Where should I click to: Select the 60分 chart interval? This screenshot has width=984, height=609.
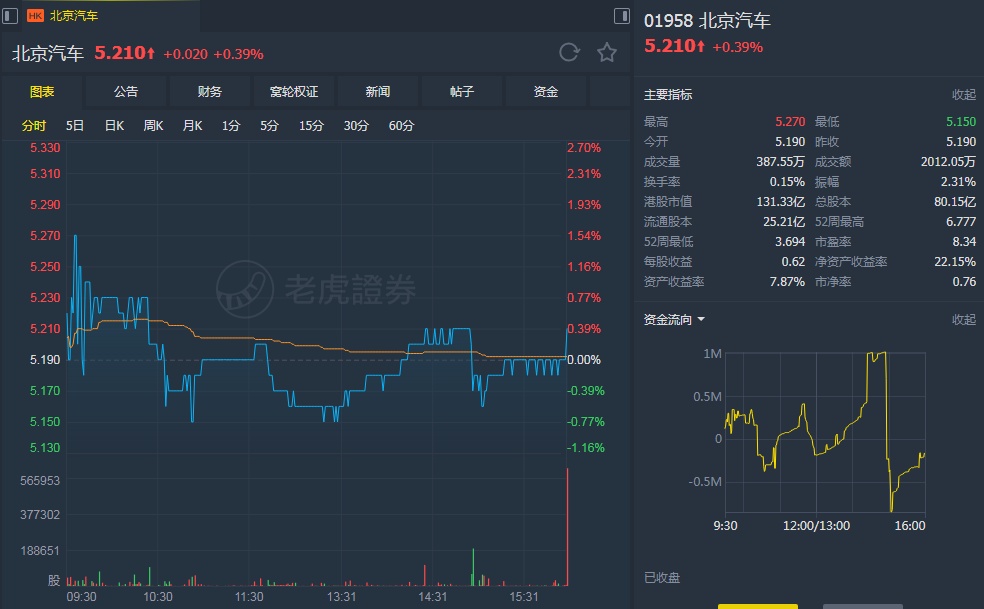401,126
